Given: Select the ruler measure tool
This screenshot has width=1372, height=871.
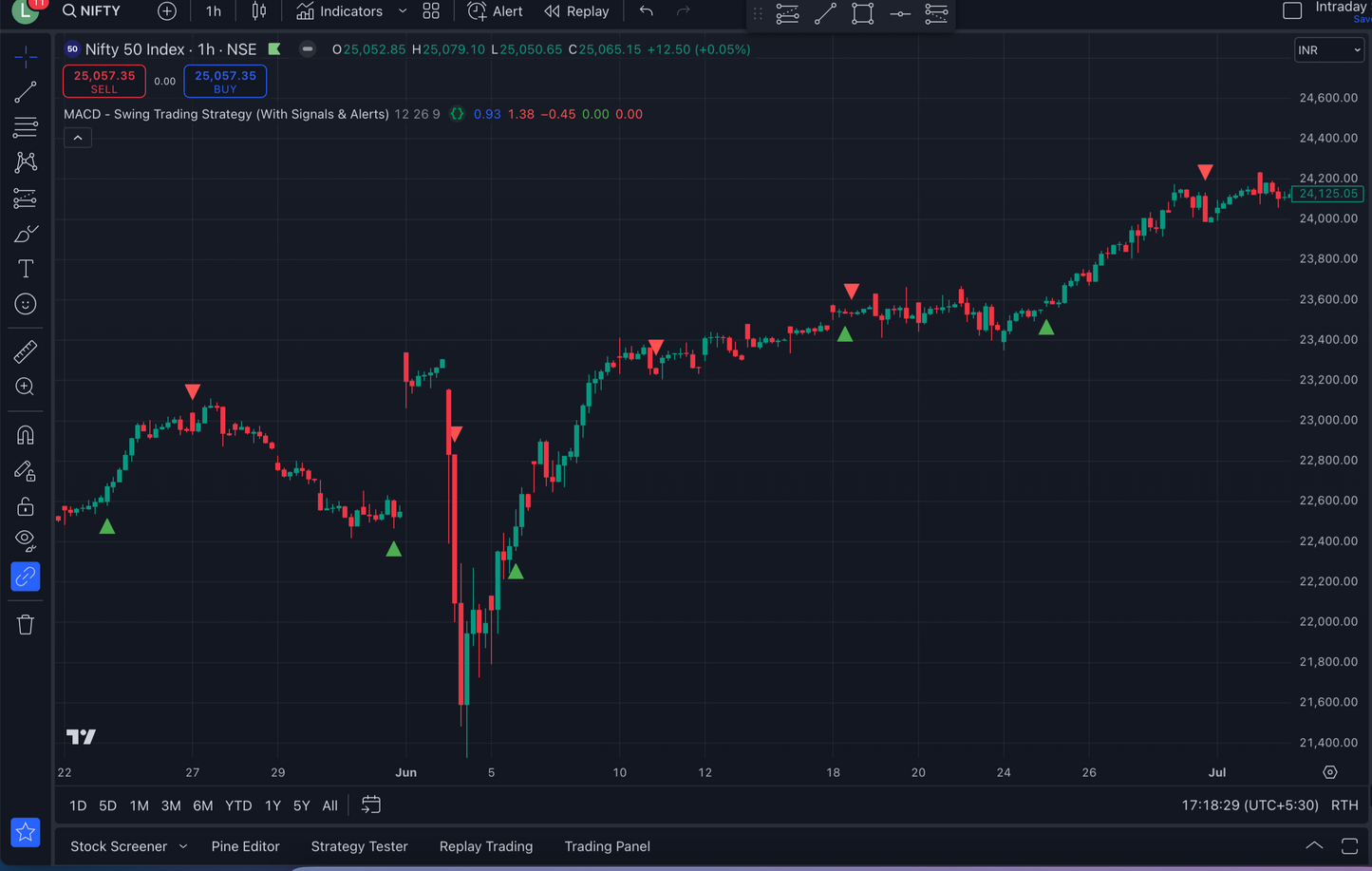Looking at the screenshot, I should click(26, 351).
